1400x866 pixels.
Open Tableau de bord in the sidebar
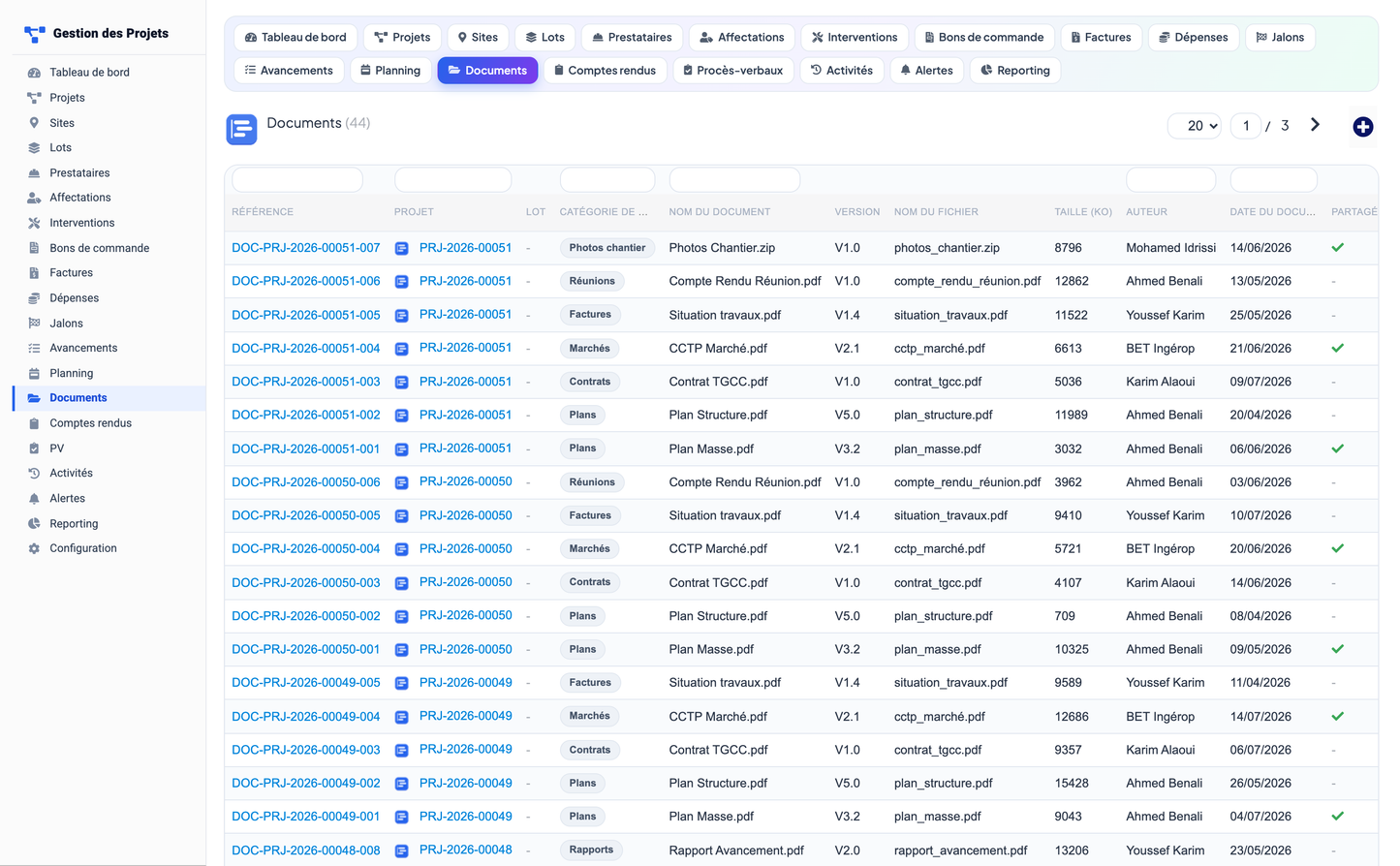coord(89,73)
